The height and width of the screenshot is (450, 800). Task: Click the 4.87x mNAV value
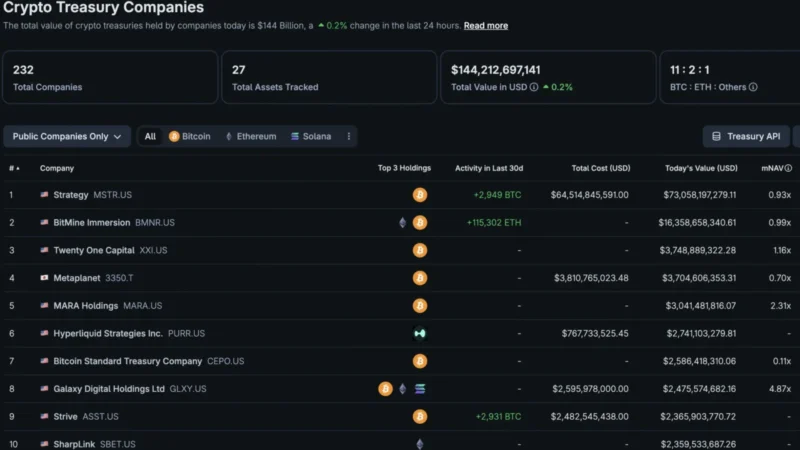pos(780,389)
